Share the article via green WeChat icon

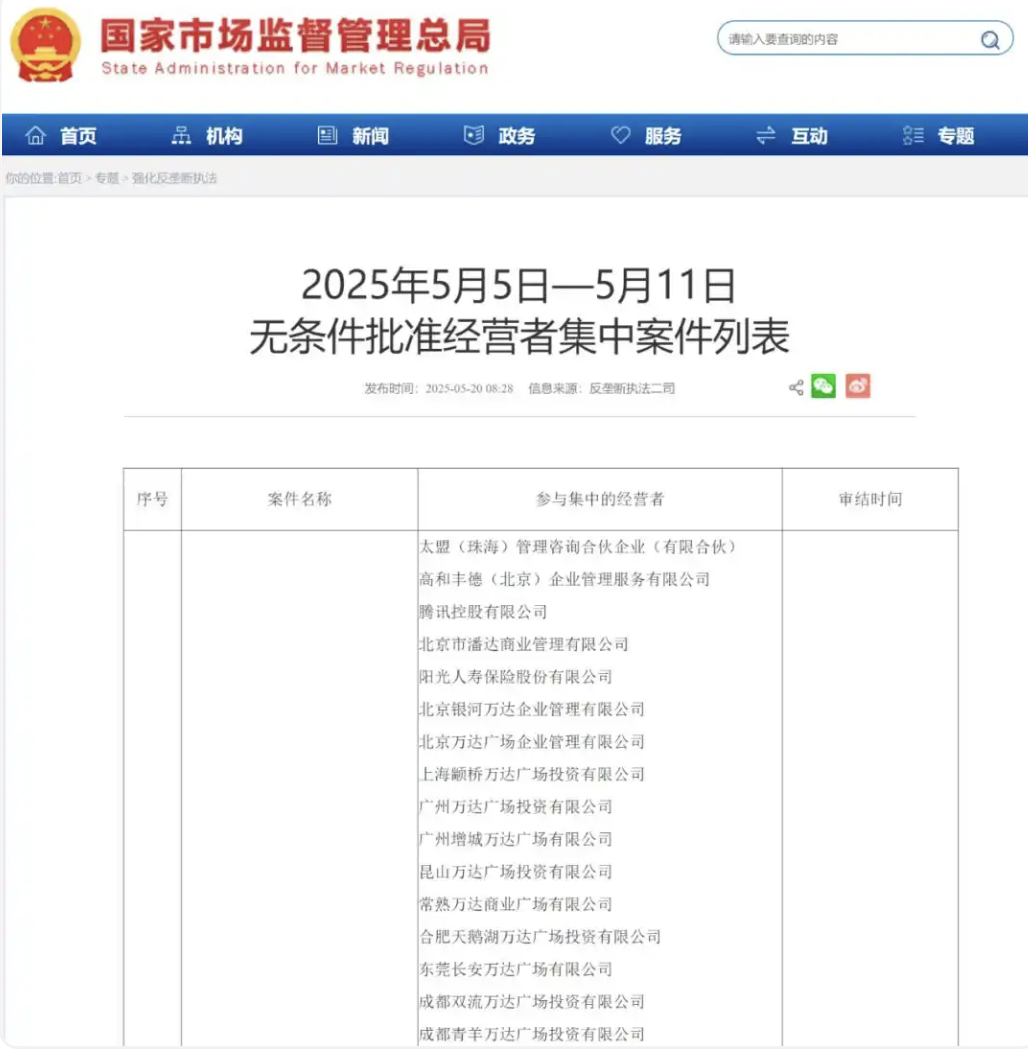(823, 387)
